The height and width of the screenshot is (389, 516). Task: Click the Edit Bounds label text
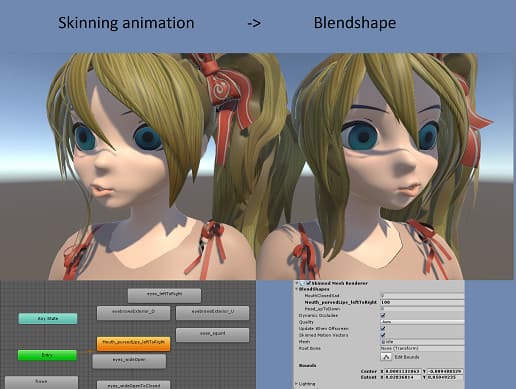[407, 357]
